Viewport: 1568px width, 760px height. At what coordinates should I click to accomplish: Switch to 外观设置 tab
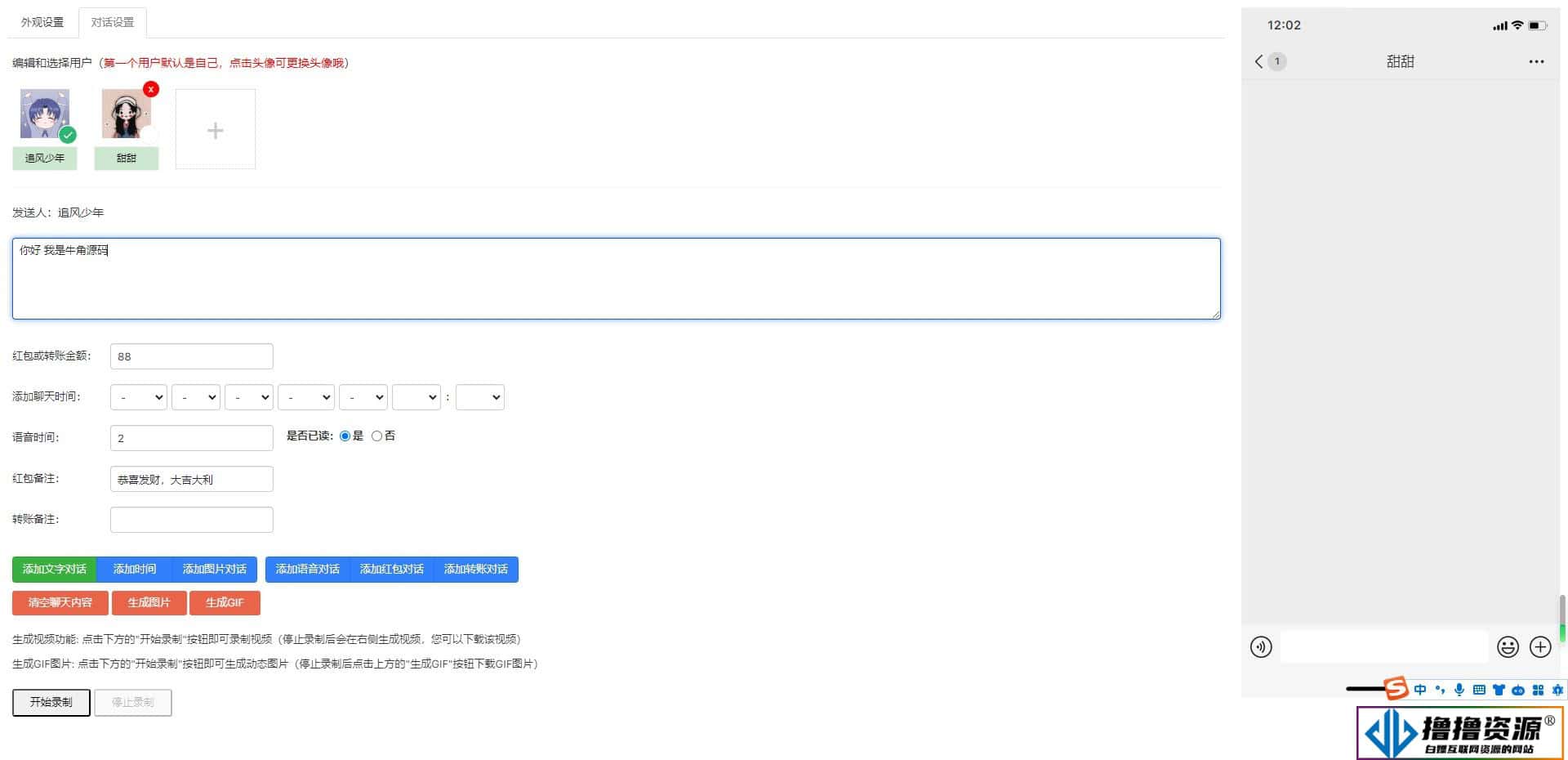pyautogui.click(x=42, y=23)
